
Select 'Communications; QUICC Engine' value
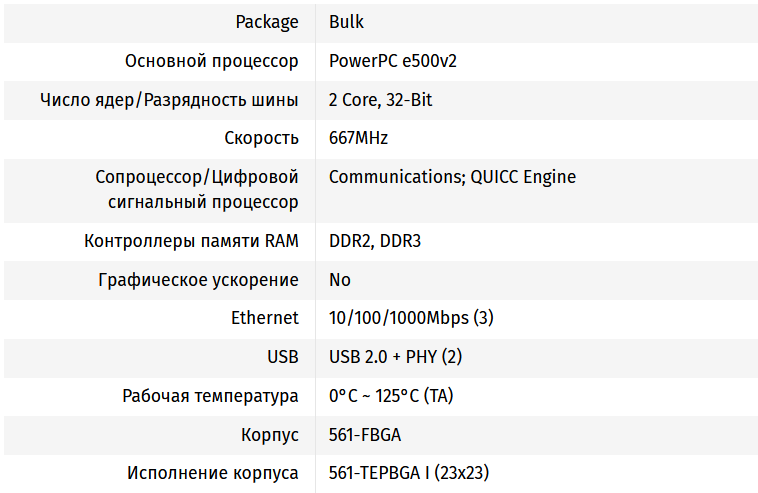point(452,177)
